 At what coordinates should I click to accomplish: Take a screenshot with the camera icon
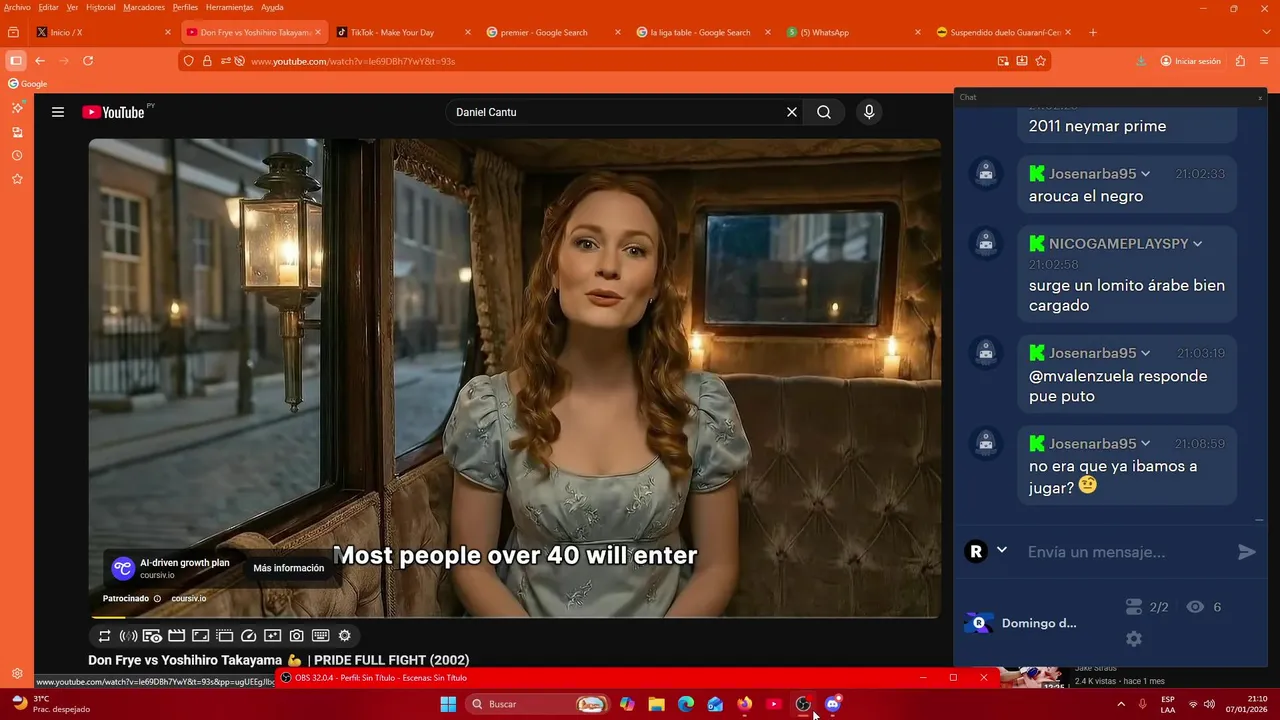(x=297, y=636)
